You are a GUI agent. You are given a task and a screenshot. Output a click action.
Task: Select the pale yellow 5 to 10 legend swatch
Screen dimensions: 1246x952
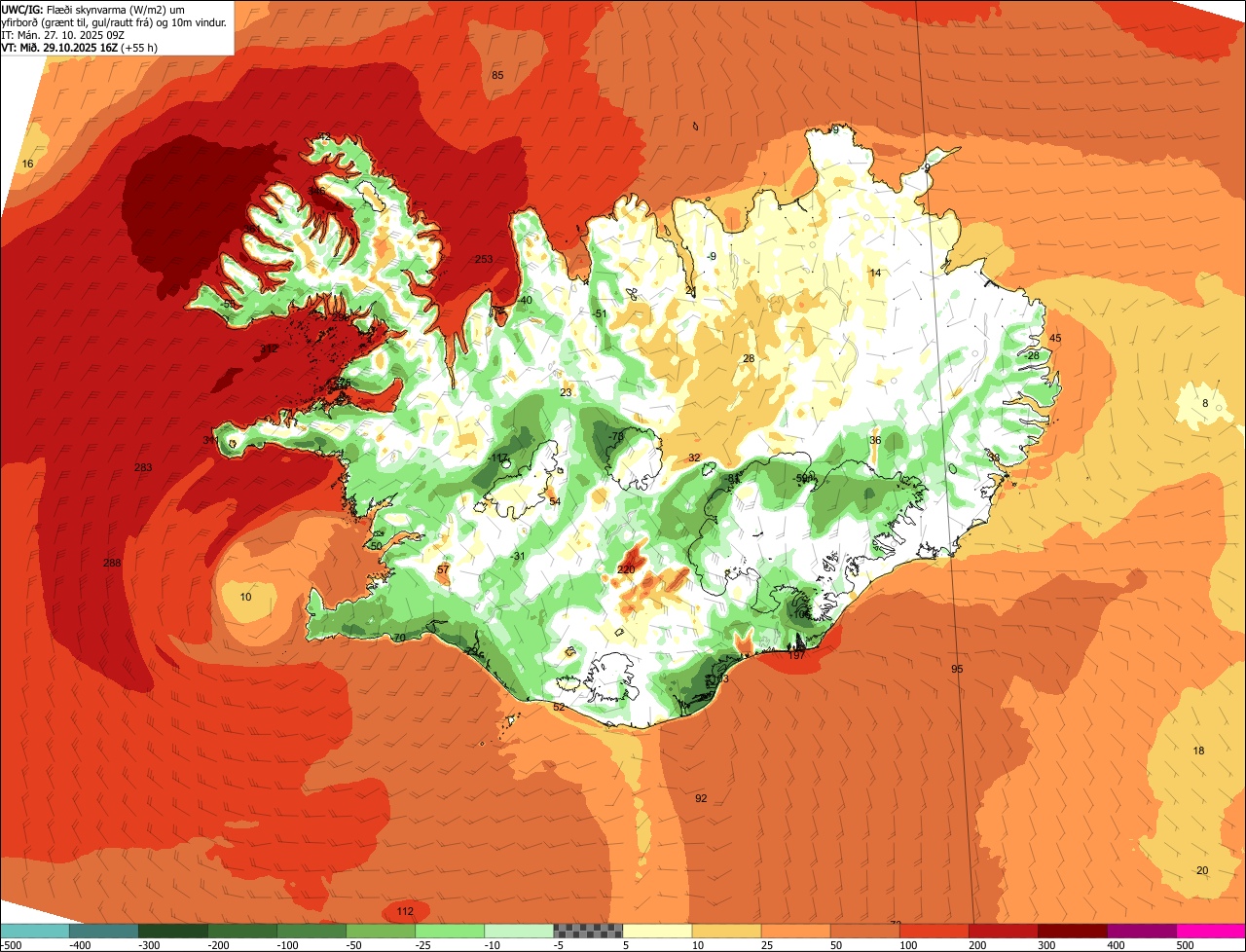click(657, 930)
